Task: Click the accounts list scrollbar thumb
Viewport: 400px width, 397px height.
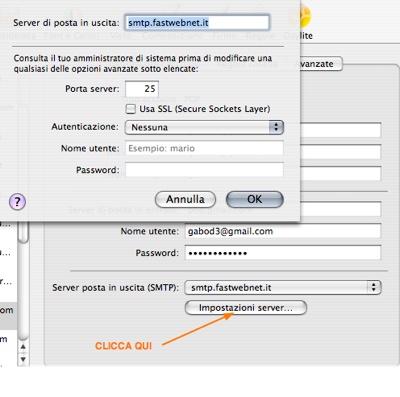Action: (23, 233)
